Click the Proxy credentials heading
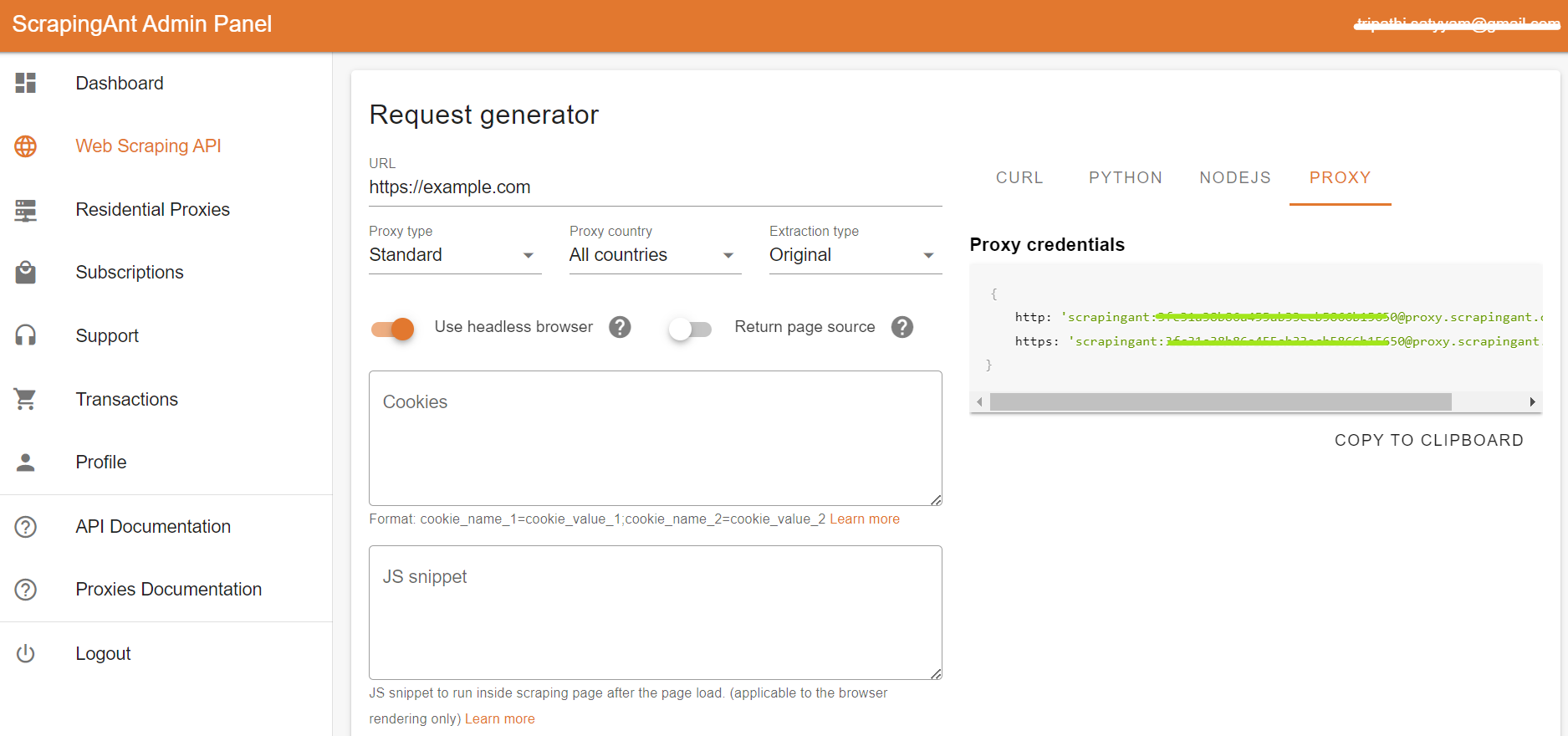This screenshot has height=736, width=1568. pos(1047,245)
